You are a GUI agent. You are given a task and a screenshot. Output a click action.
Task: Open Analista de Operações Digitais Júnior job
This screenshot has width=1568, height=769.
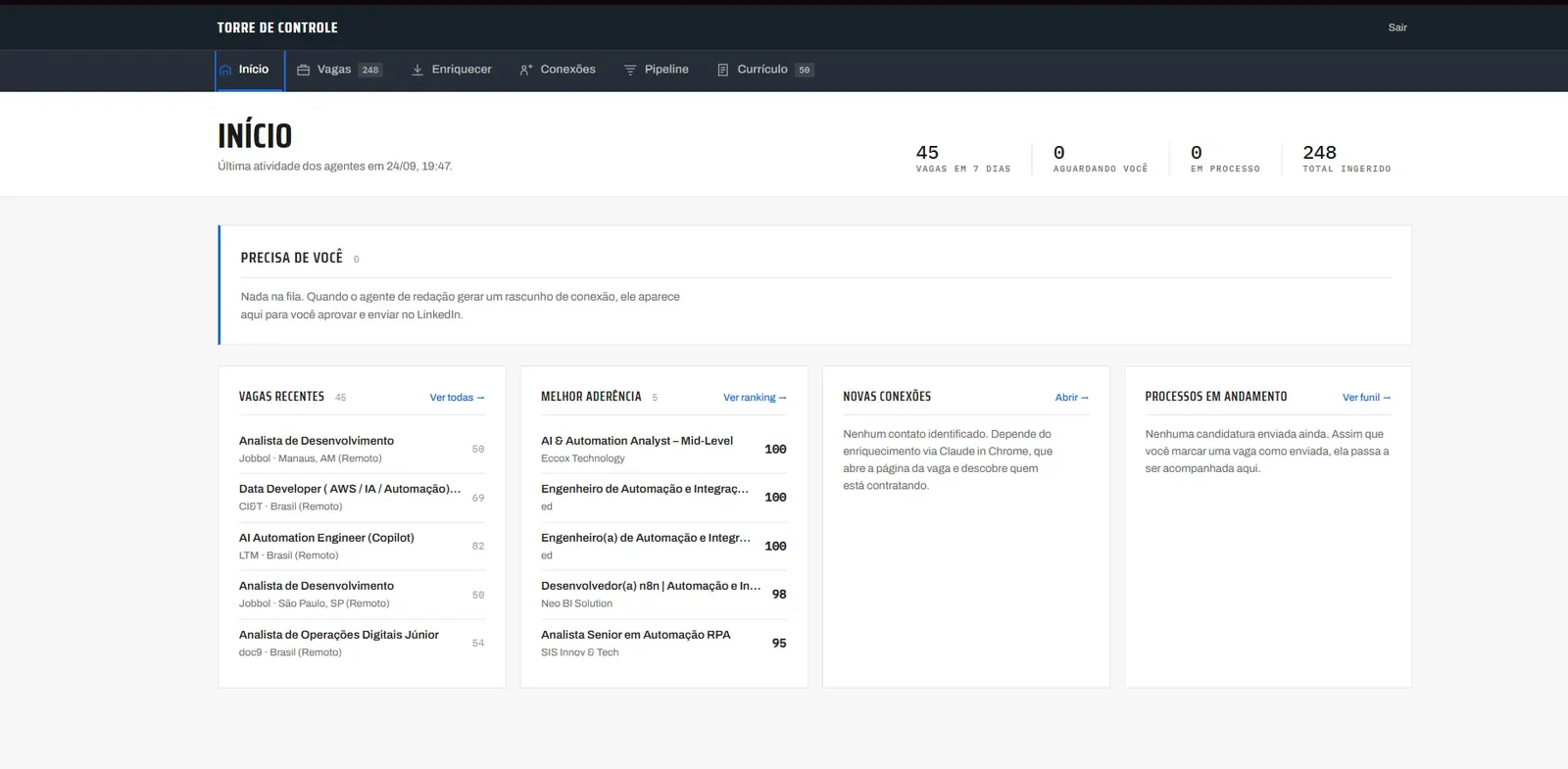tap(362, 643)
